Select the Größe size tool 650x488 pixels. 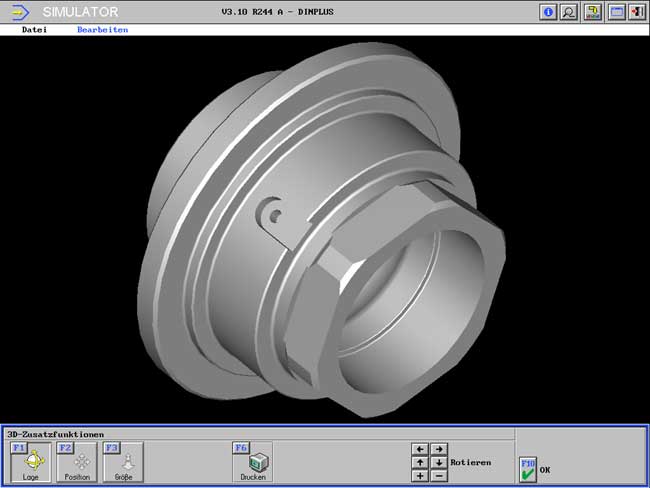coord(124,462)
